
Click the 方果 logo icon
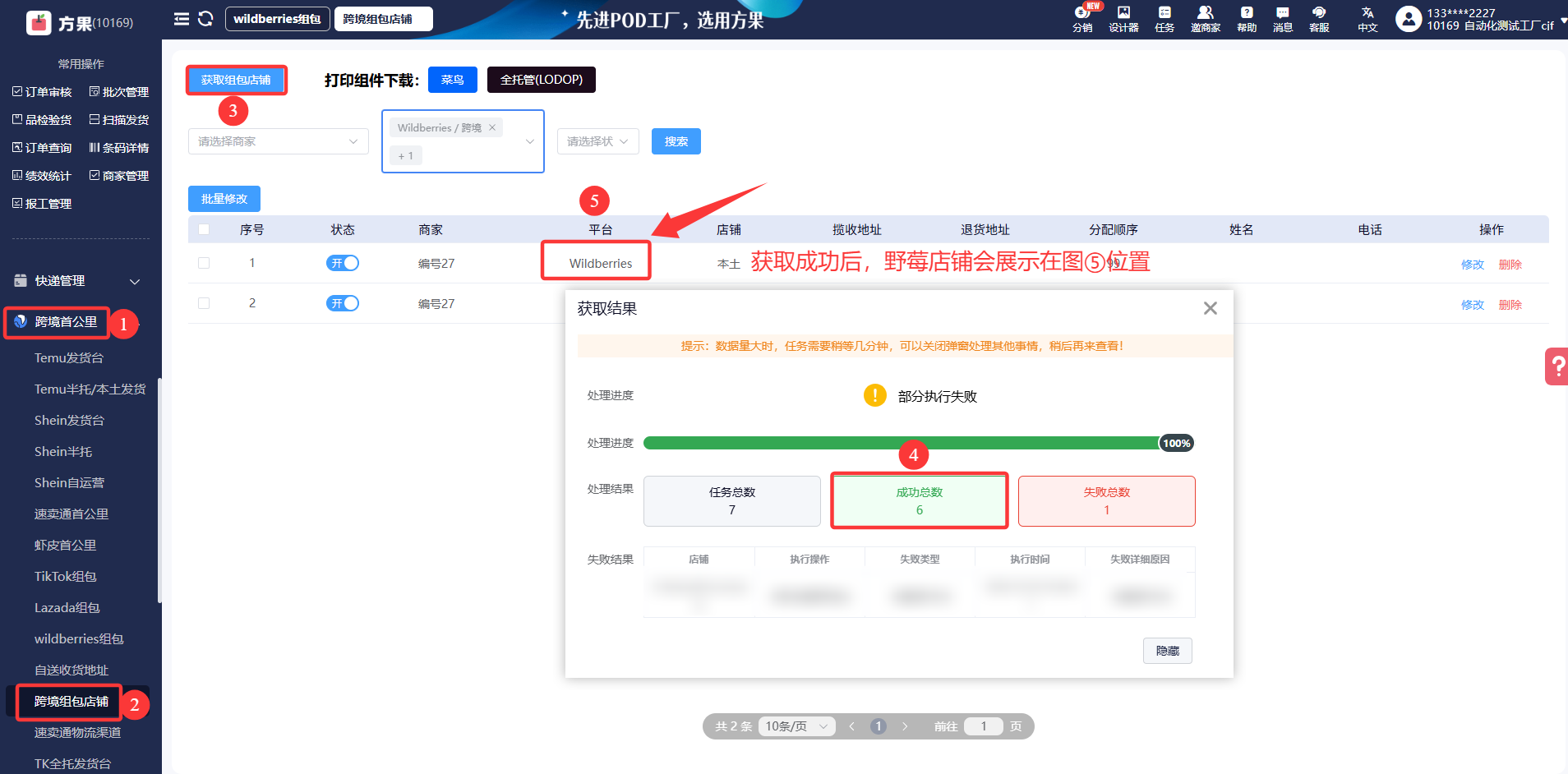pos(39,22)
